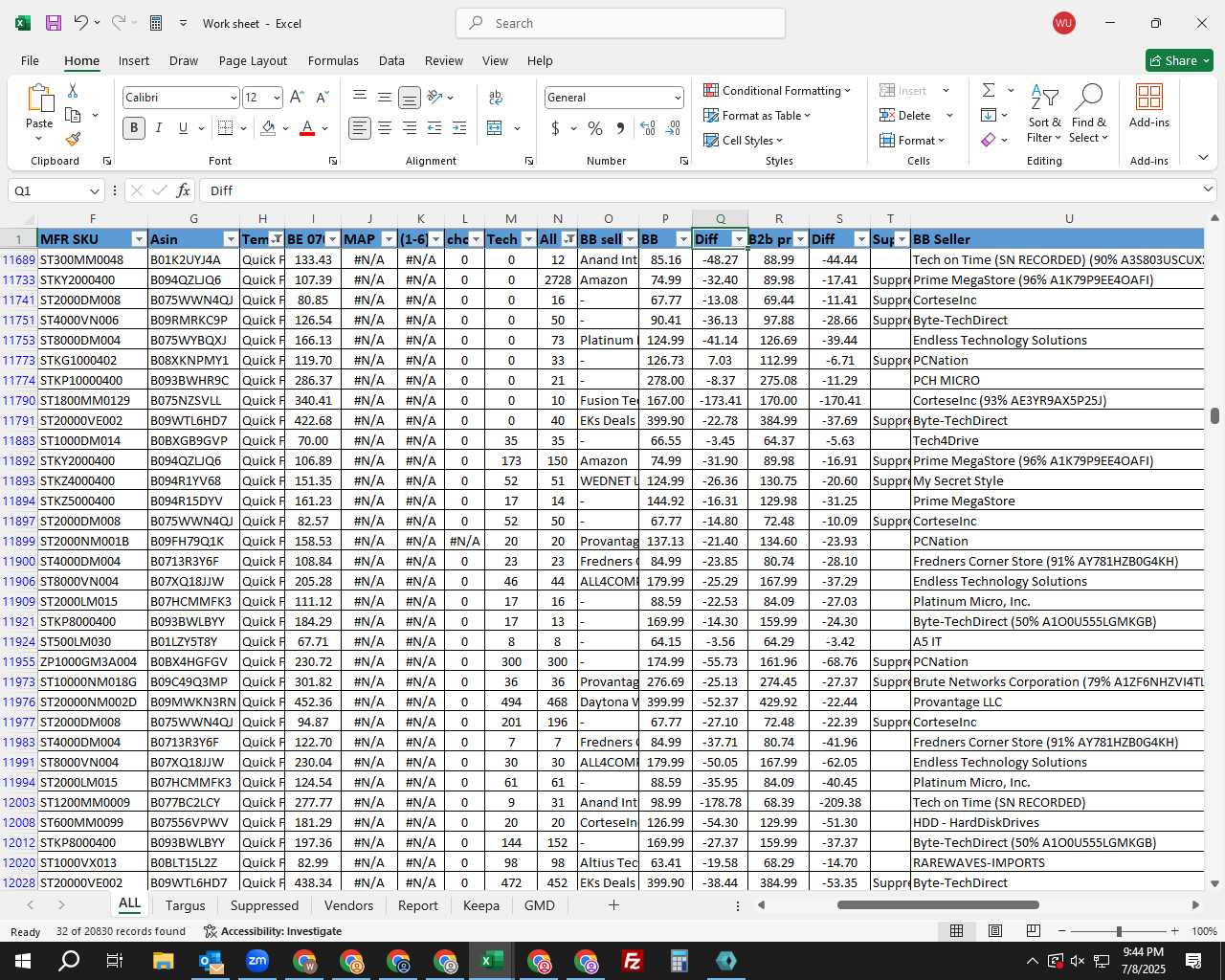Click the fill color bucket swatch
1225x980 pixels.
tap(268, 128)
